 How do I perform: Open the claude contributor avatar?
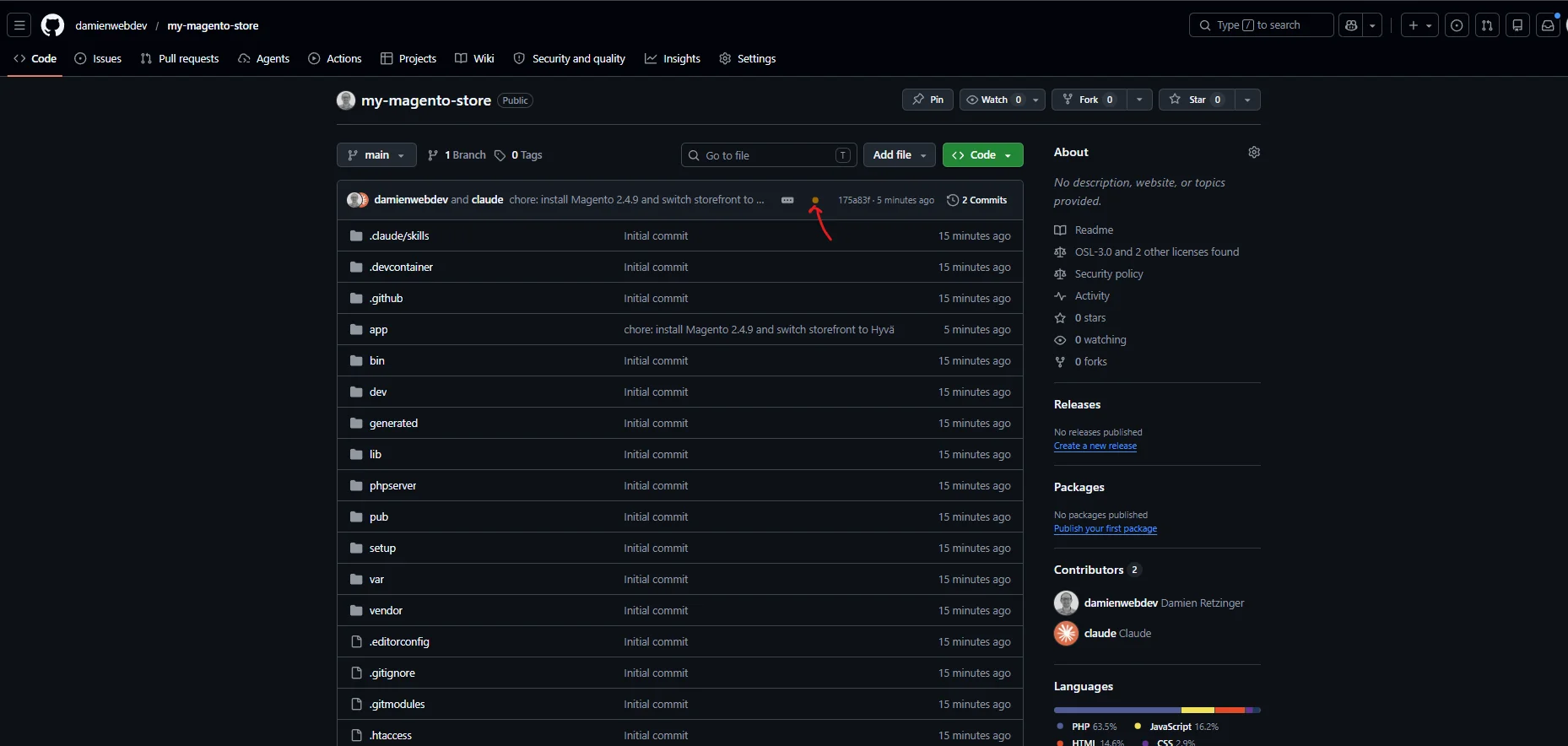pos(1067,633)
